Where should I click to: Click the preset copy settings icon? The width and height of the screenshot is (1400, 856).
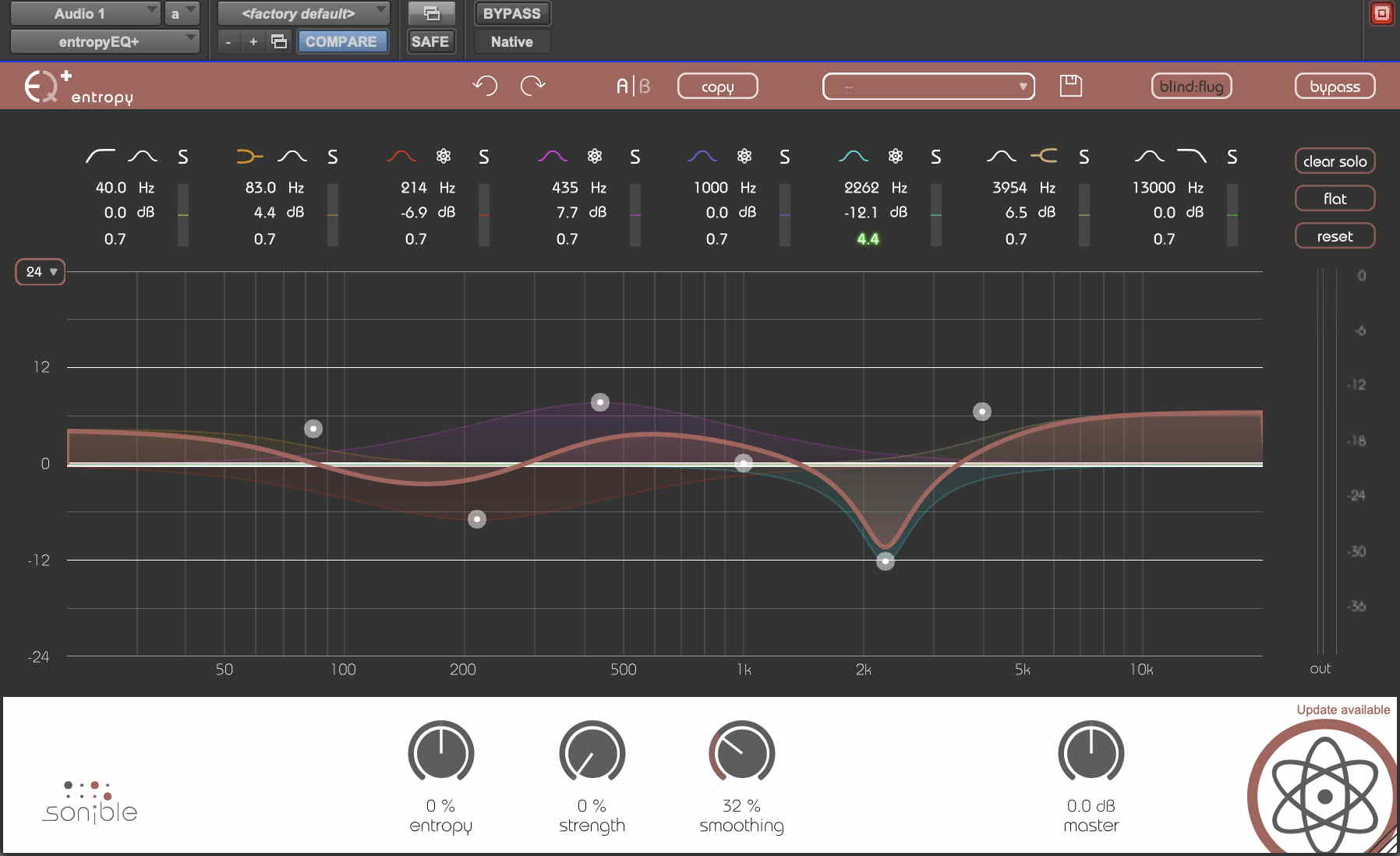click(279, 41)
